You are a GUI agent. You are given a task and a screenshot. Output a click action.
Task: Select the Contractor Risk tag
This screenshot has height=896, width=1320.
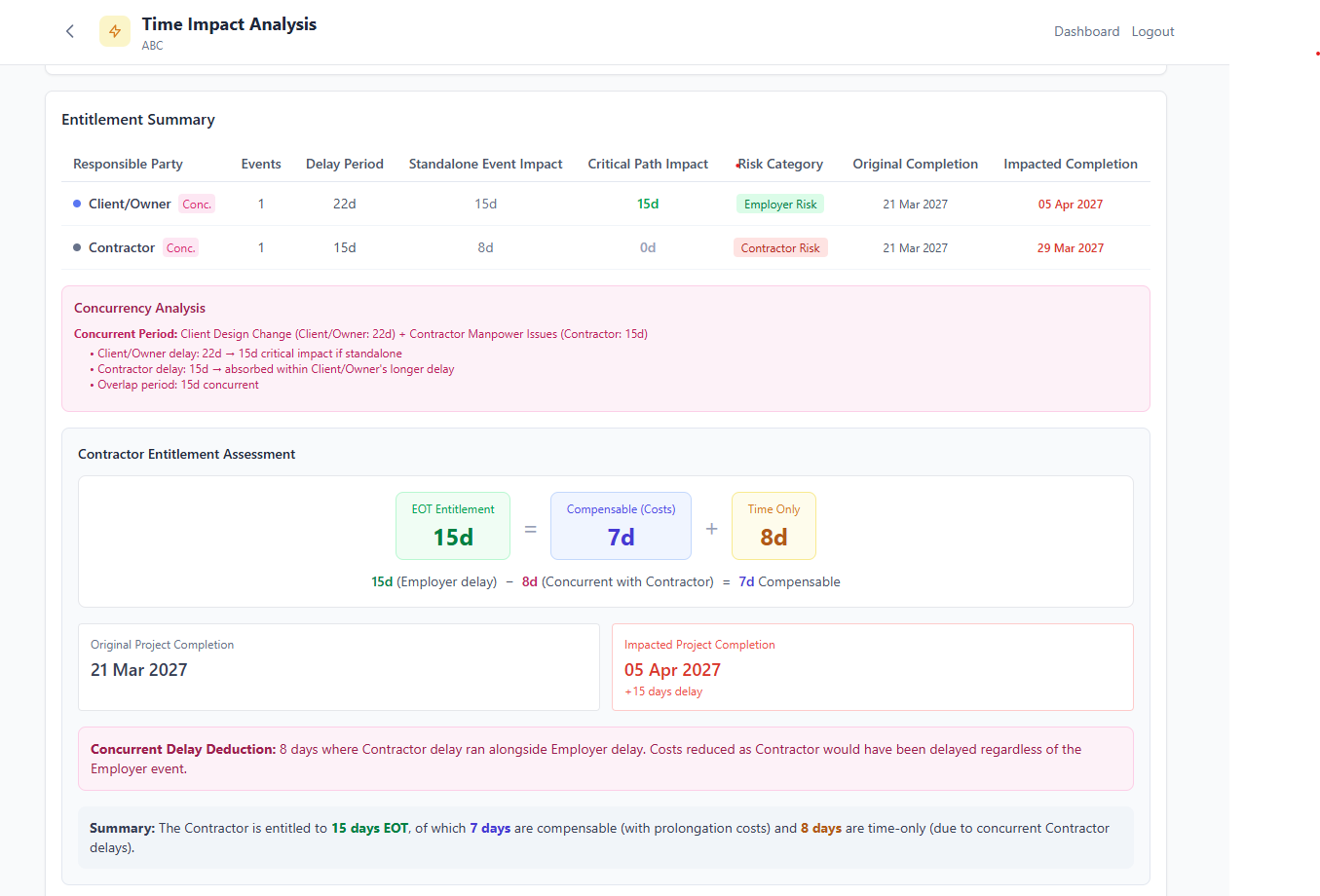pyautogui.click(x=780, y=247)
